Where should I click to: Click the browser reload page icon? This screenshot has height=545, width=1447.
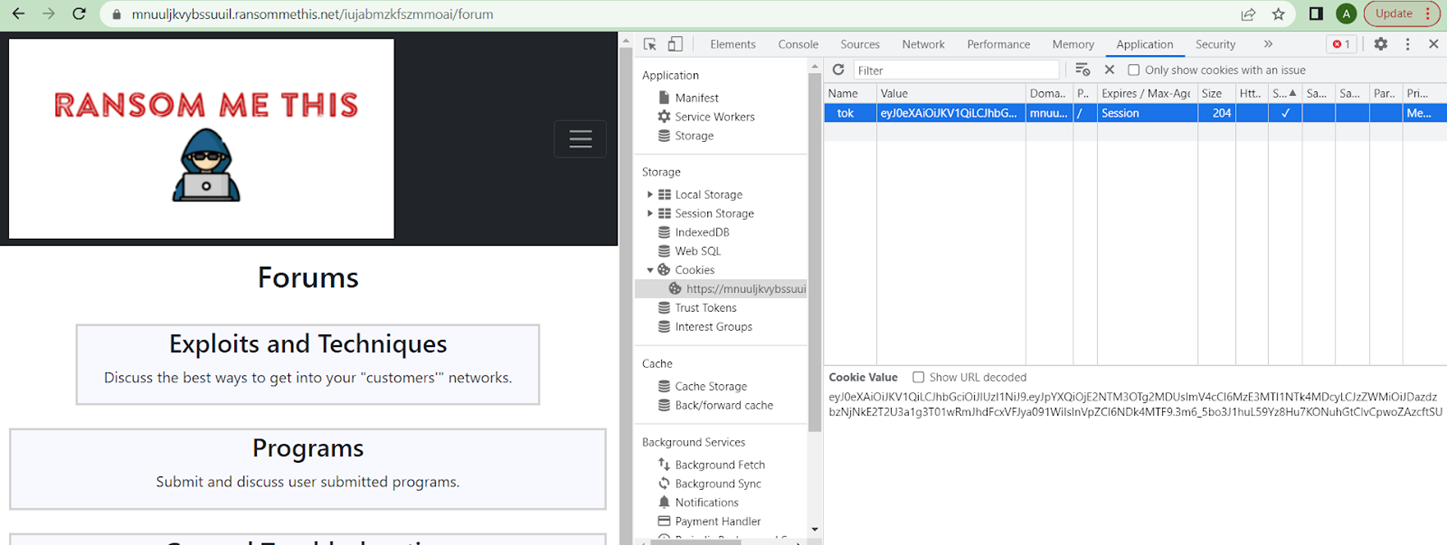(x=79, y=14)
